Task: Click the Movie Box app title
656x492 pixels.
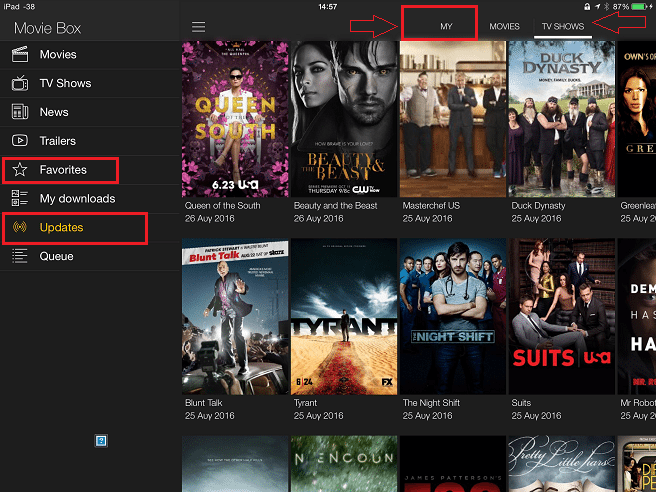Action: [x=47, y=28]
